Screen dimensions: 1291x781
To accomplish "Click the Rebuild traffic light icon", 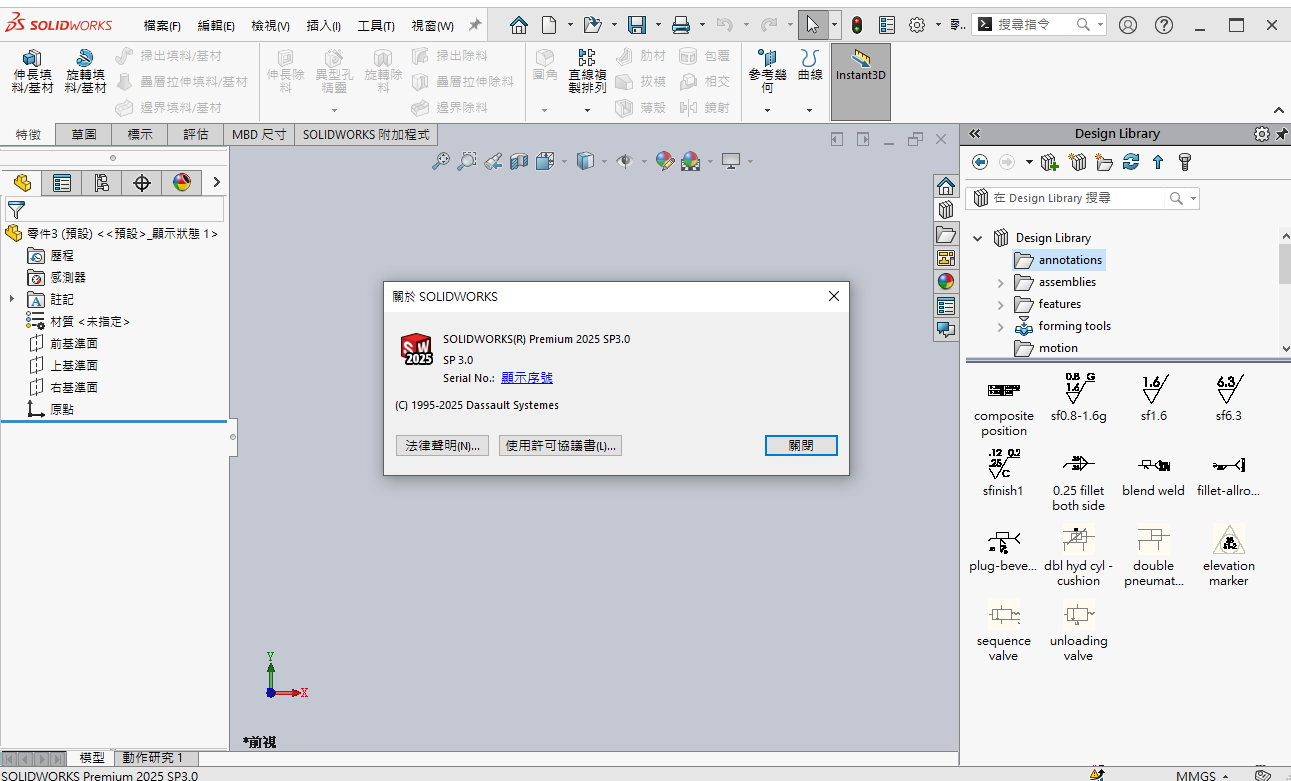I will click(x=857, y=25).
